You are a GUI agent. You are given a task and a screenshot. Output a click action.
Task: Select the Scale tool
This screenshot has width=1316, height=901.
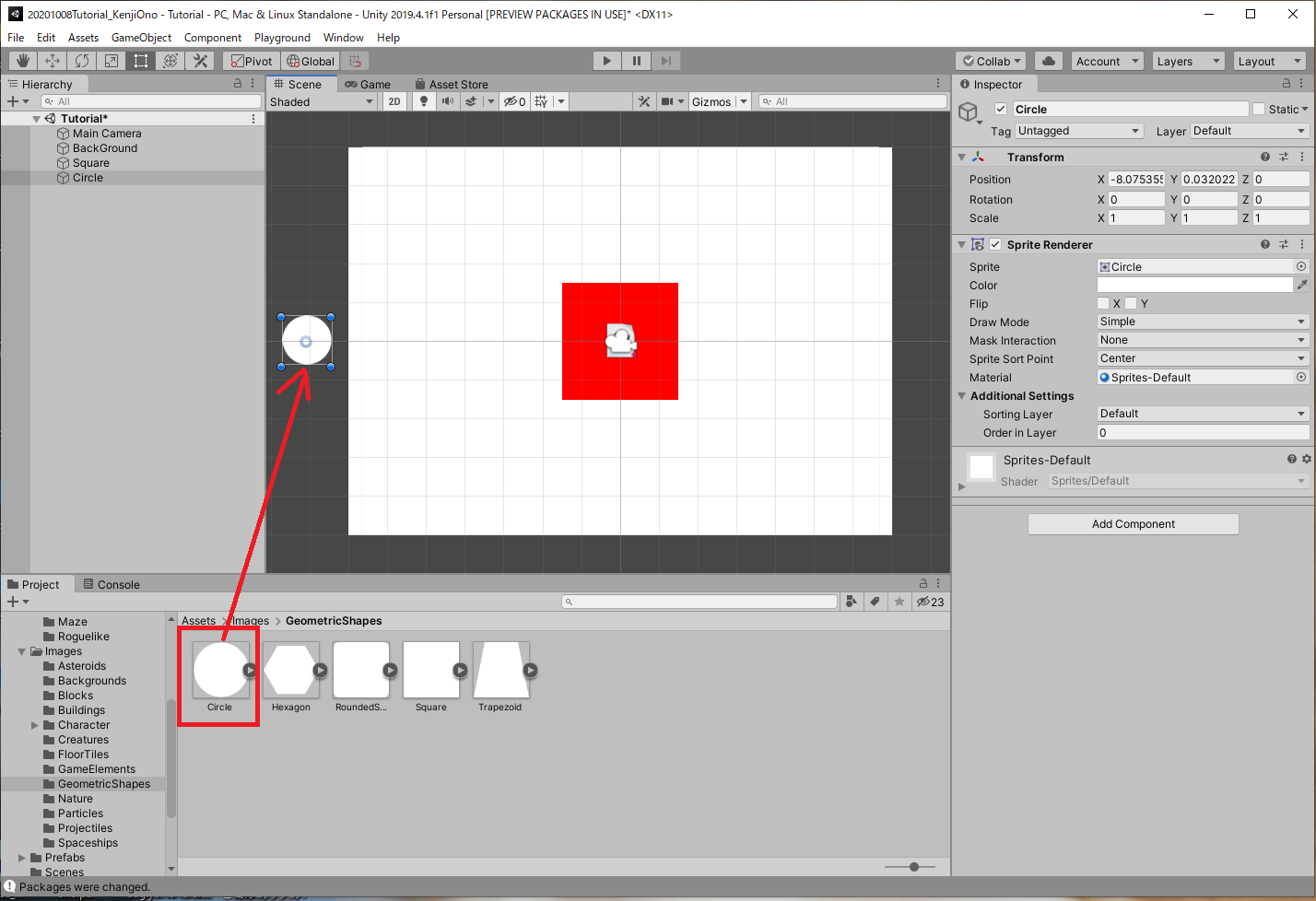[x=112, y=61]
